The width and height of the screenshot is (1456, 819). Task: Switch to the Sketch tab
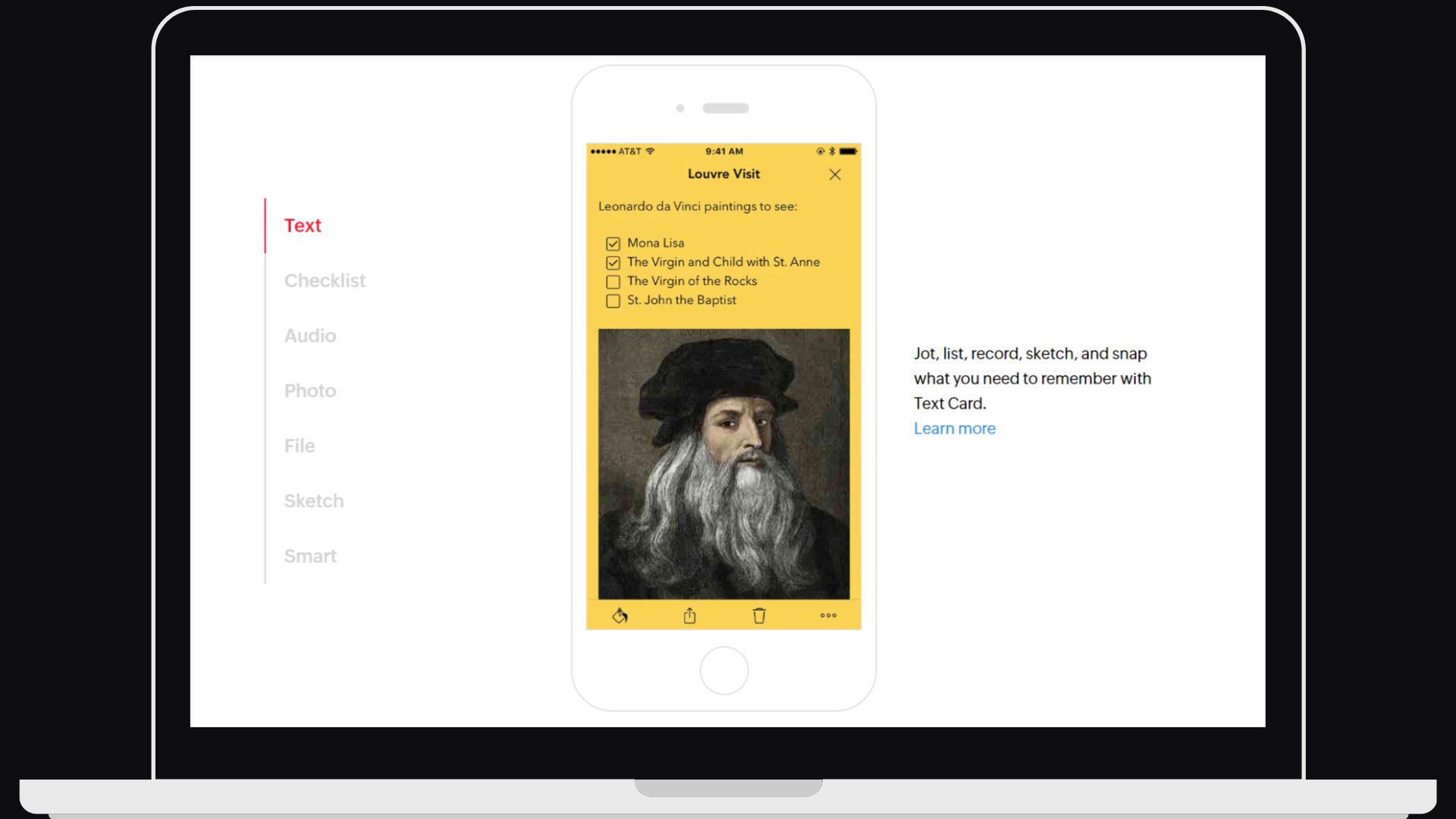point(314,501)
